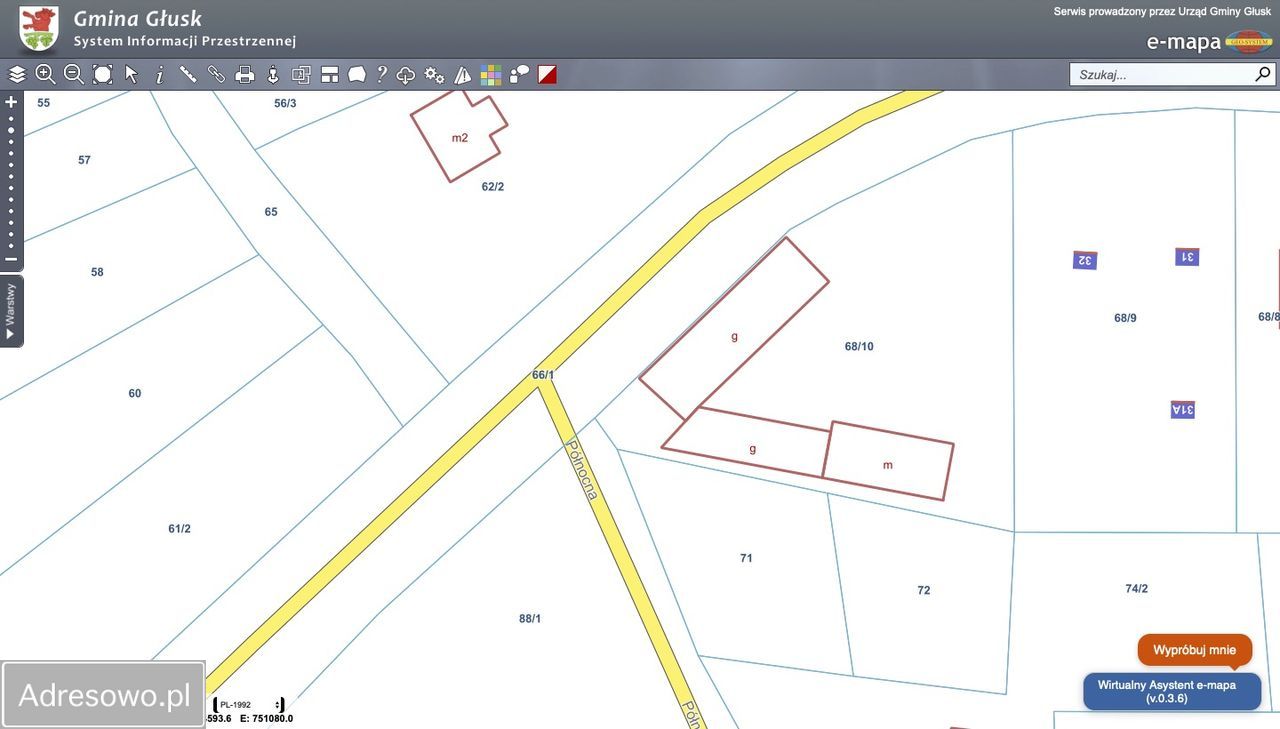Click the warning triangle toolbar icon
Screen dimensions: 1280x729
[463, 75]
